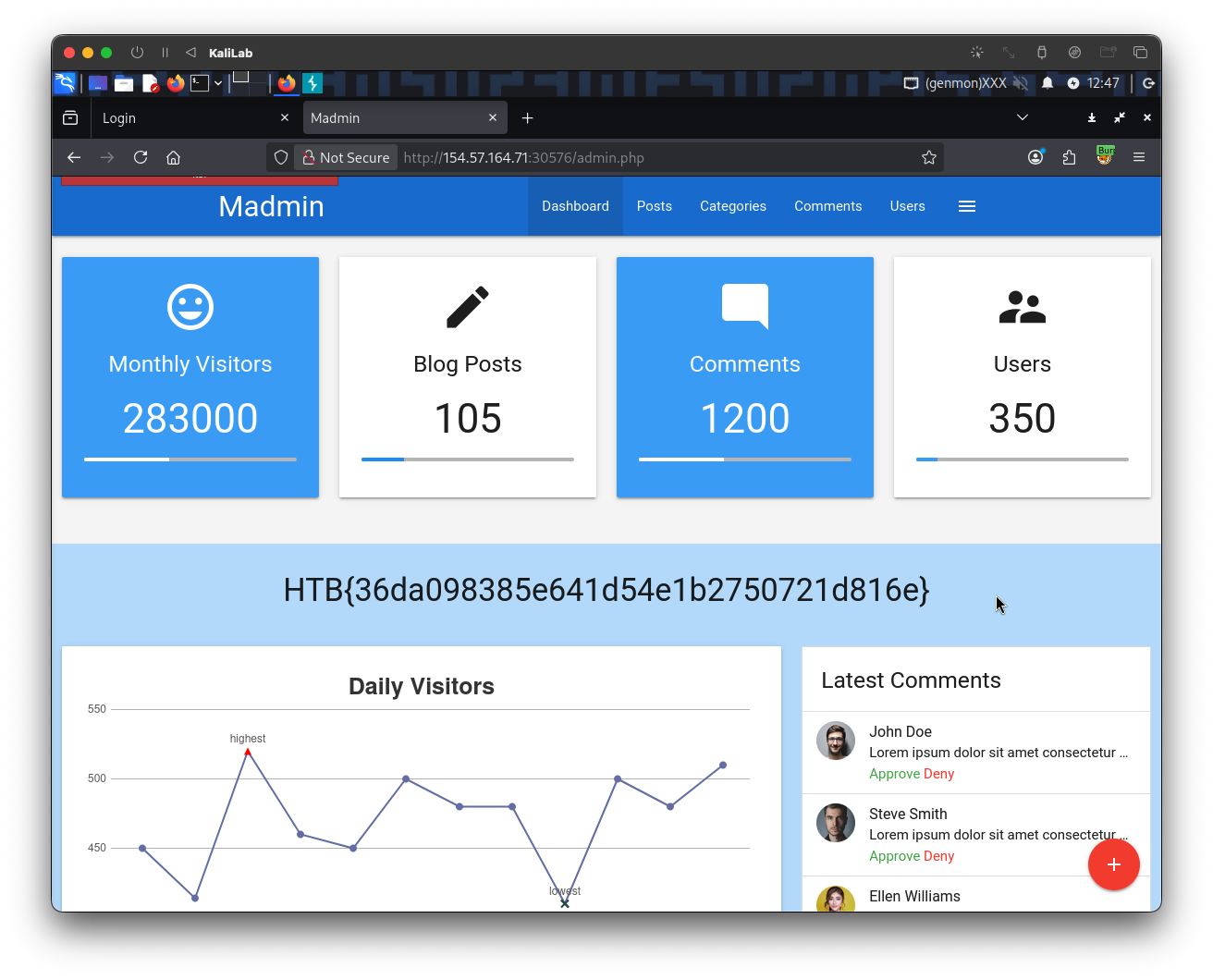This screenshot has height=980, width=1213.
Task: Go to the browser home page icon
Action: (x=173, y=157)
